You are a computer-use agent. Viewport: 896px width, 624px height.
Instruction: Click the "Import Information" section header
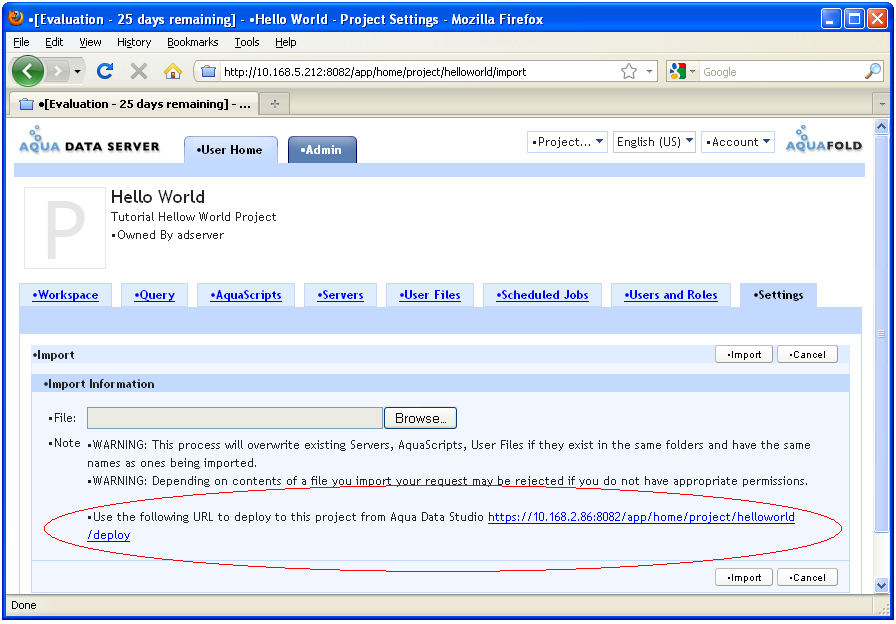pos(99,384)
